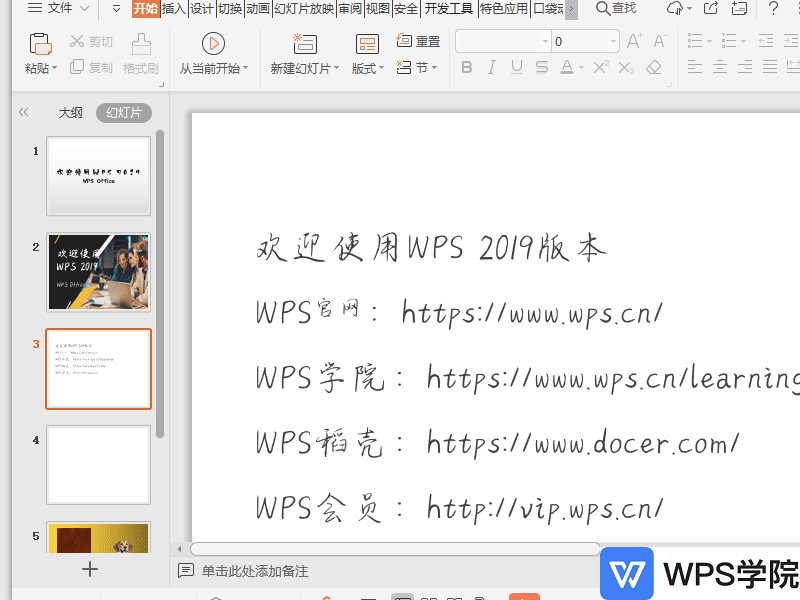Open the Developer Tools (开发工具) tab
Image resolution: width=800 pixels, height=600 pixels.
tap(449, 9)
